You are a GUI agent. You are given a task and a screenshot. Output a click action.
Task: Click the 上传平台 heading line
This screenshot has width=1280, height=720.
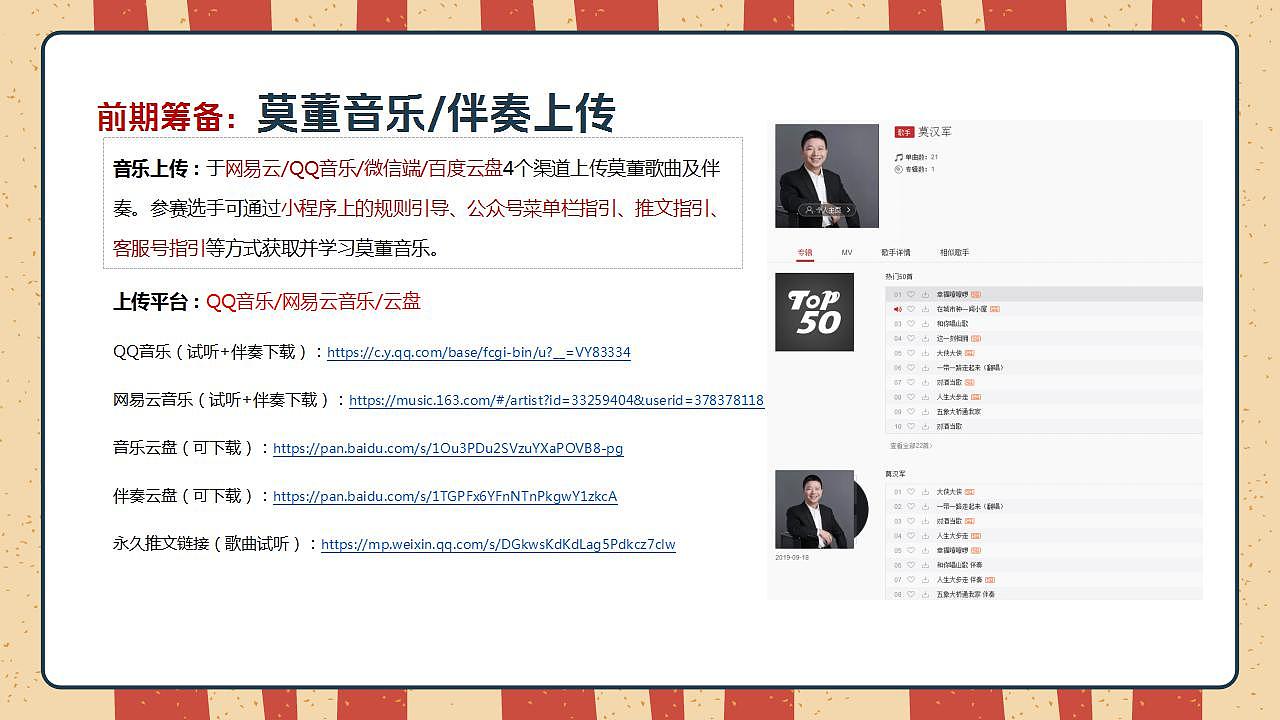[x=267, y=301]
